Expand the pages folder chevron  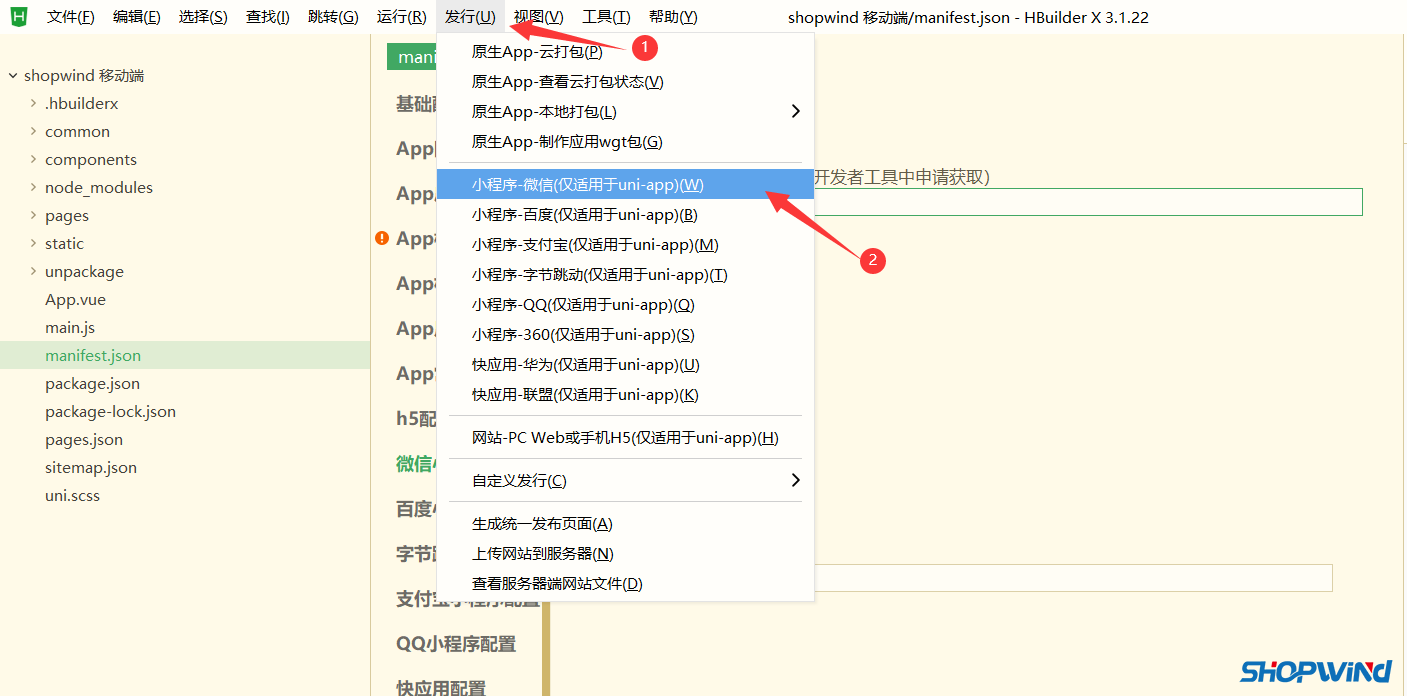(x=33, y=215)
